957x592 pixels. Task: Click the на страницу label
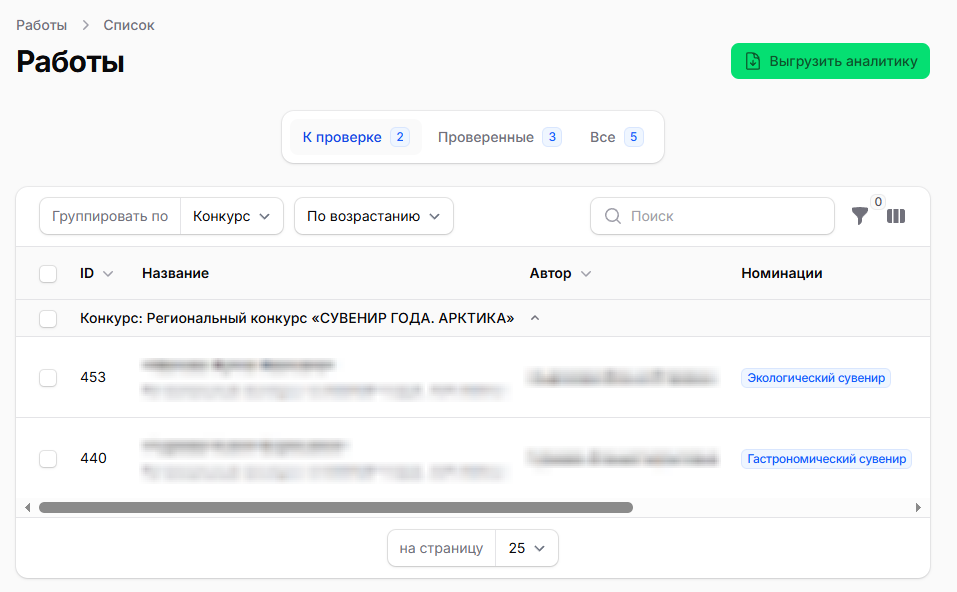[441, 548]
